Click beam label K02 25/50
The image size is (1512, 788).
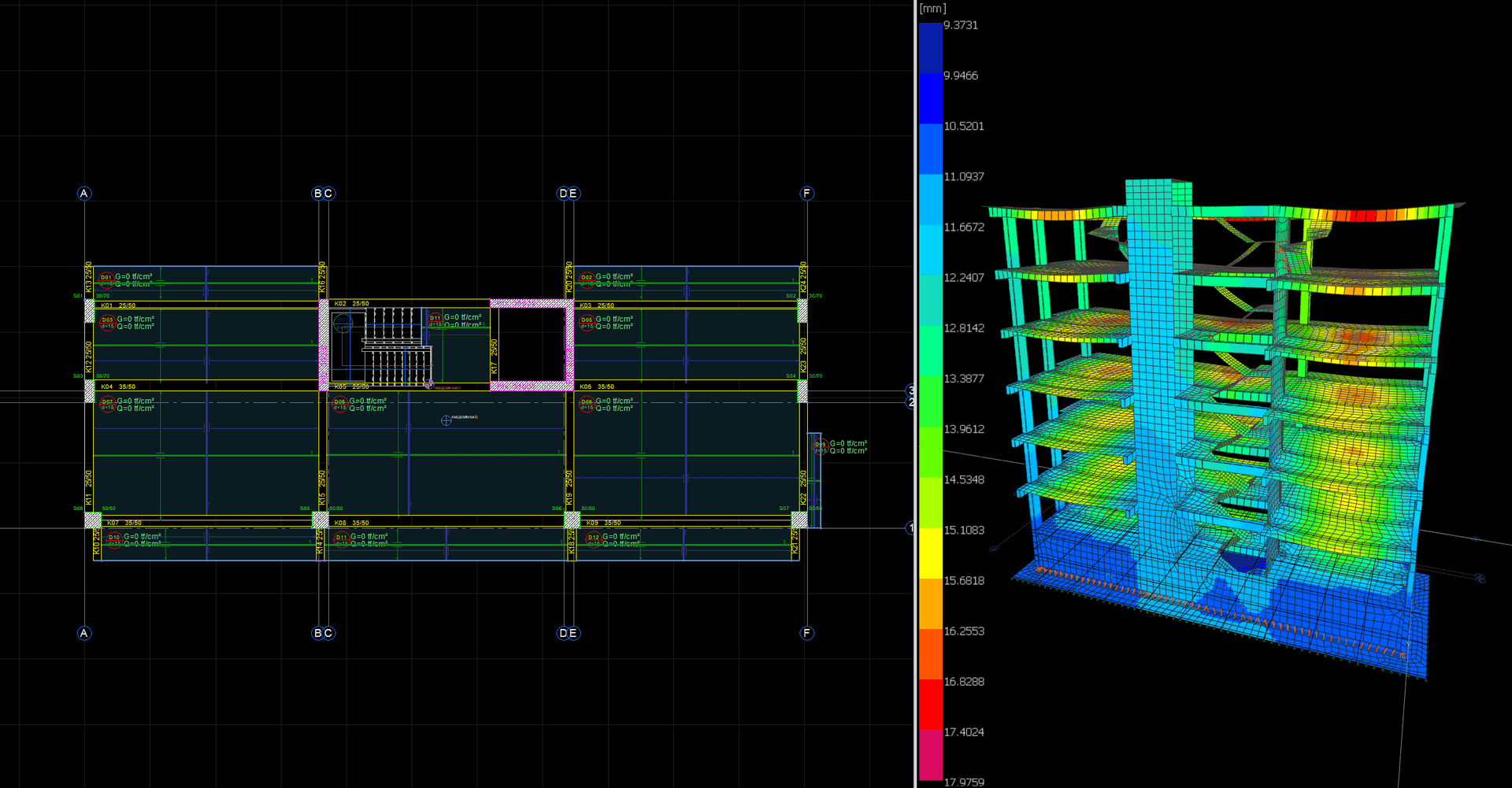[x=351, y=303]
